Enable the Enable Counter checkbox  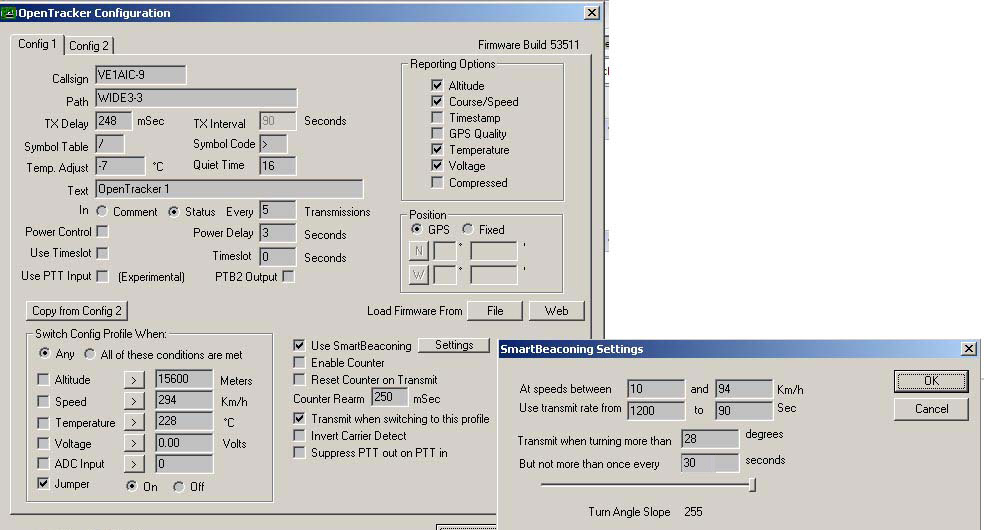click(x=299, y=363)
